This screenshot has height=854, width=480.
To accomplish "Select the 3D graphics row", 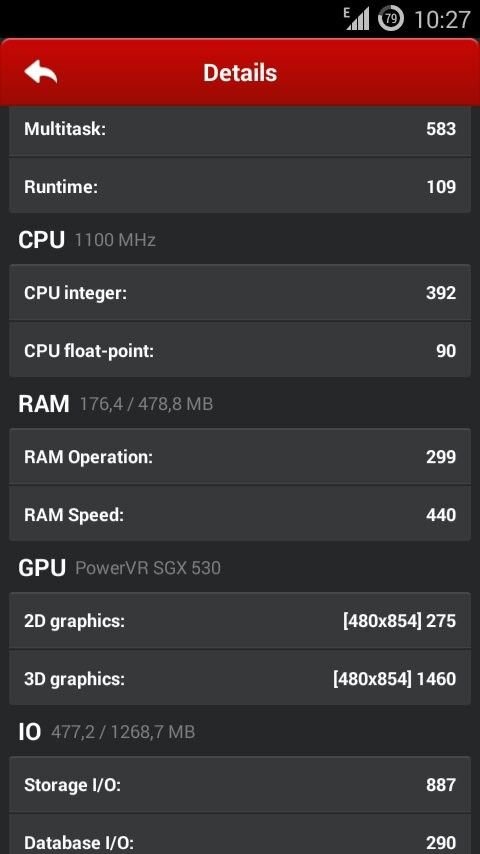I will 240,679.
